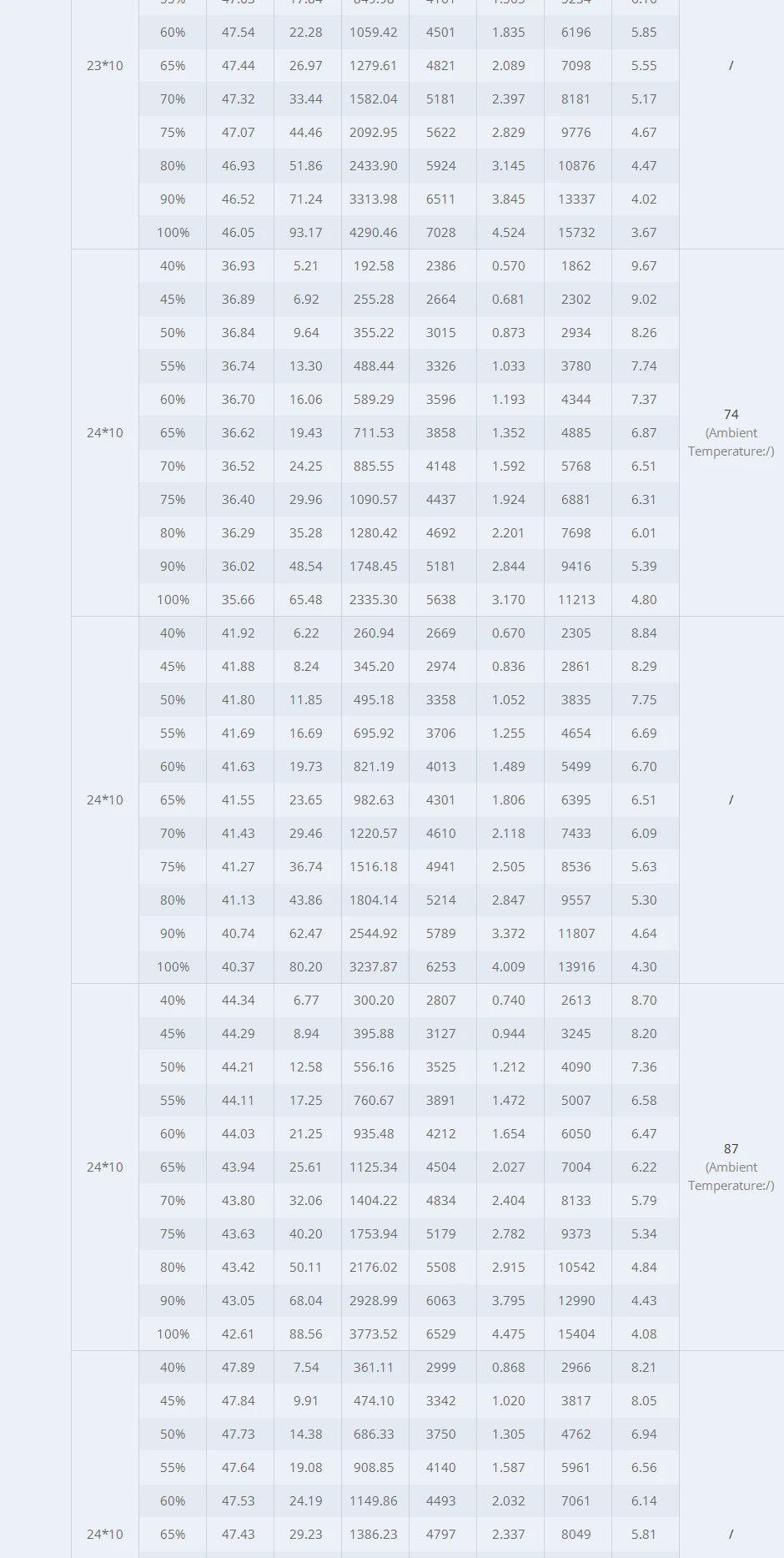This screenshot has width=784, height=1558.
Task: Click the voltage cell reading 36.93
Action: pos(239,266)
